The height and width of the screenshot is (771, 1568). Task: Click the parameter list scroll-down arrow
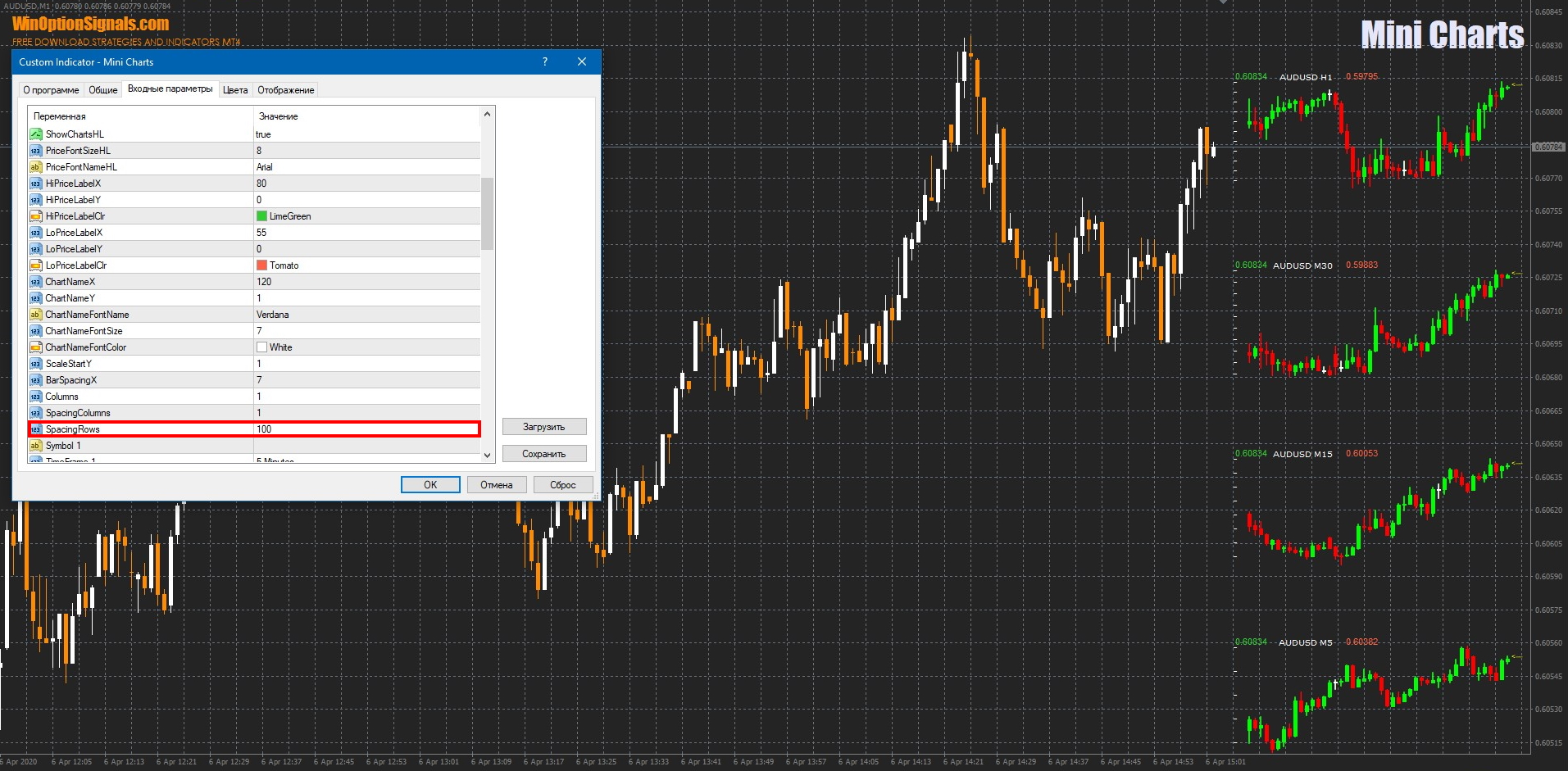point(488,455)
